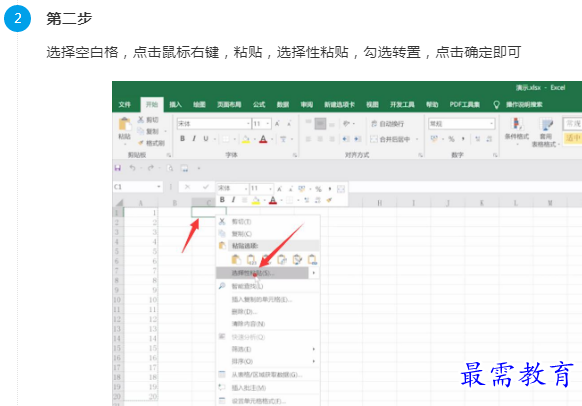Open the font name dropdown in the ribbon
This screenshot has width=582, height=406.
pos(248,124)
